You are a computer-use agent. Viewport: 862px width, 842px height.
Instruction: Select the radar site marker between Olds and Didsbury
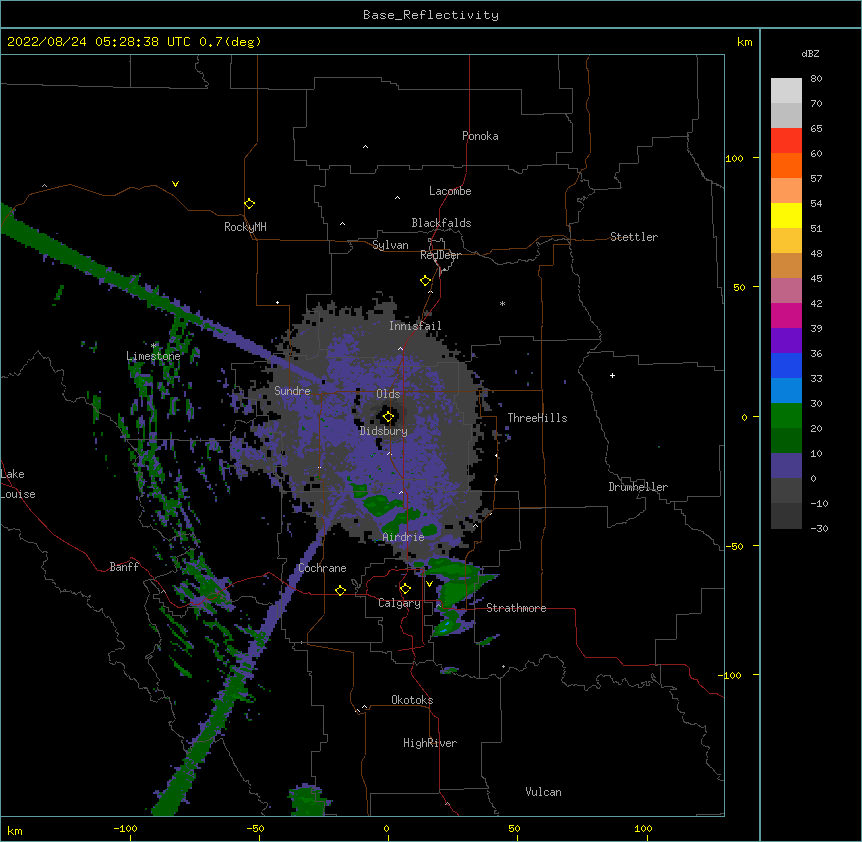[388, 417]
